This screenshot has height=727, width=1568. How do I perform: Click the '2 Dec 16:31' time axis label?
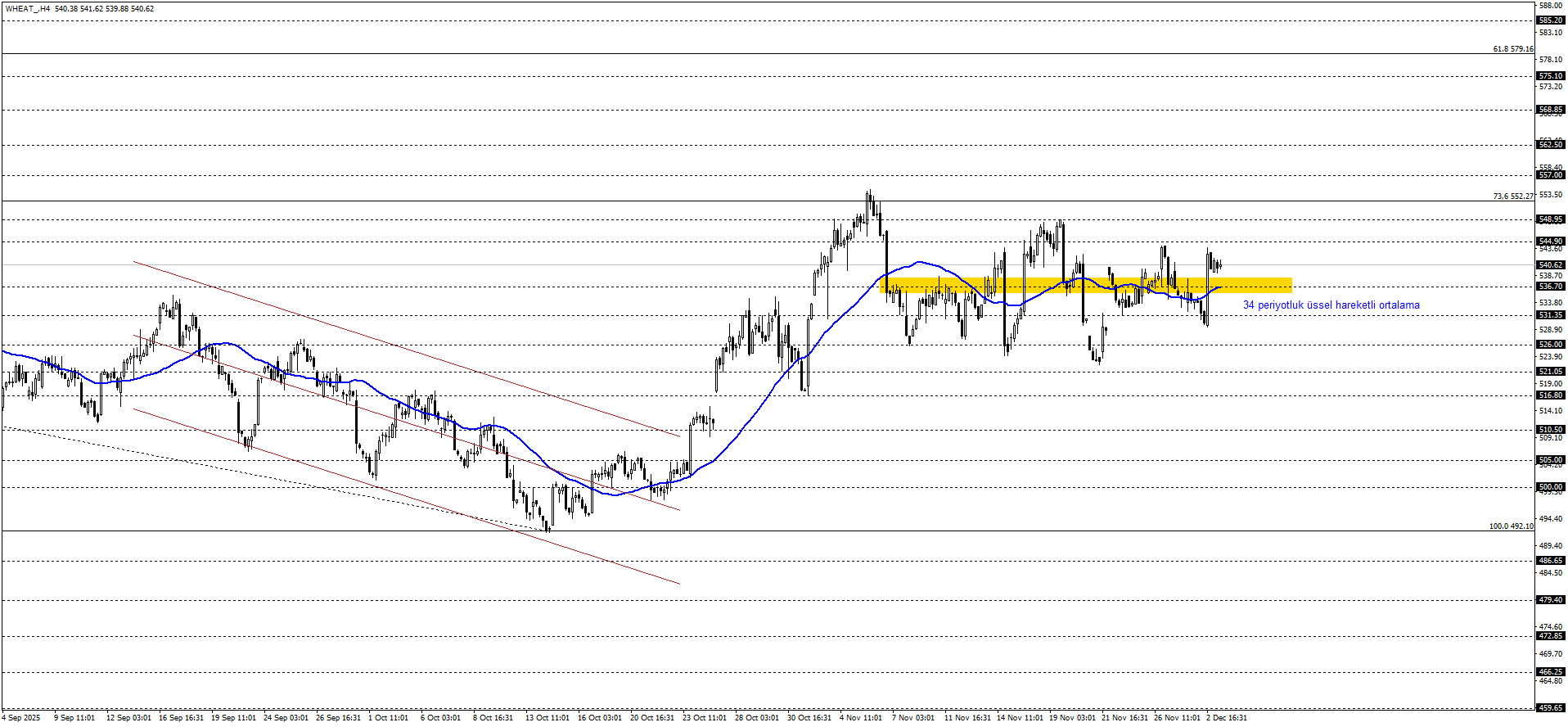pyautogui.click(x=1227, y=718)
